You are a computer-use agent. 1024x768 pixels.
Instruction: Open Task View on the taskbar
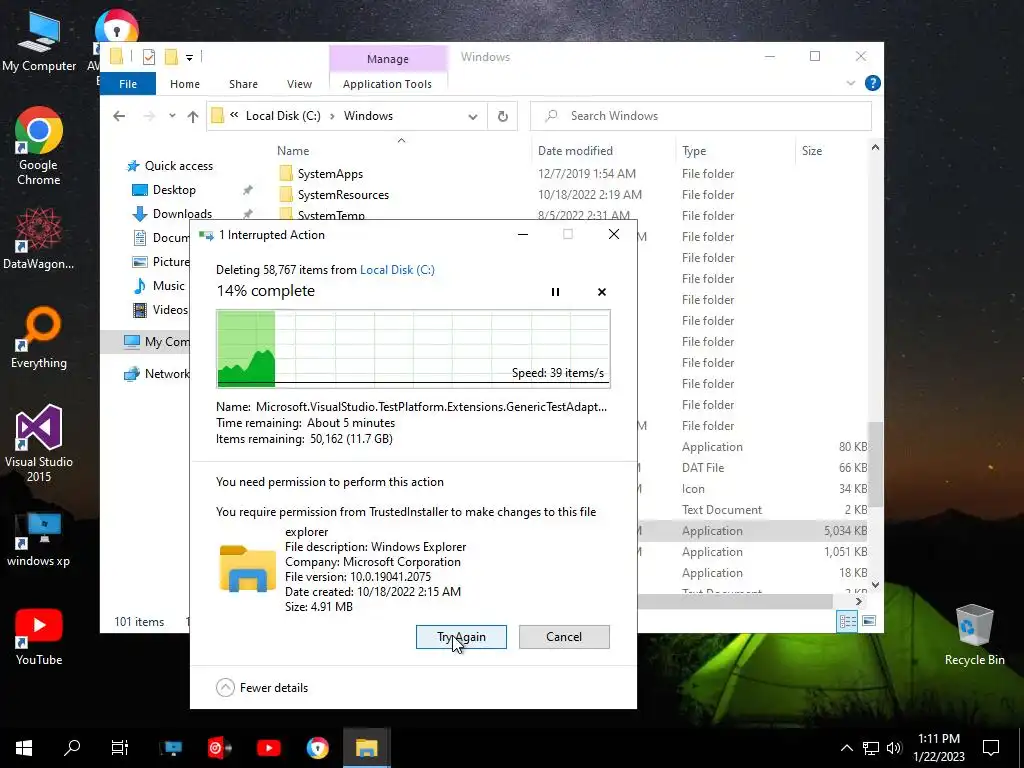120,748
